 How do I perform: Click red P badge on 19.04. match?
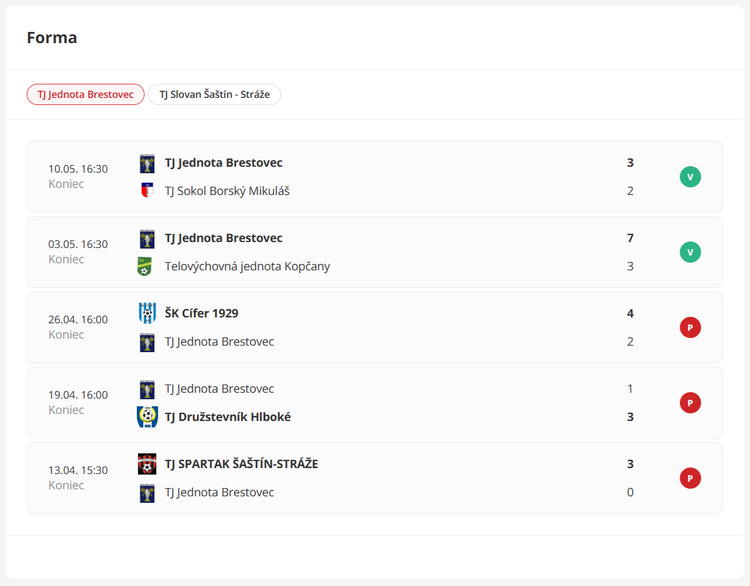pos(690,403)
